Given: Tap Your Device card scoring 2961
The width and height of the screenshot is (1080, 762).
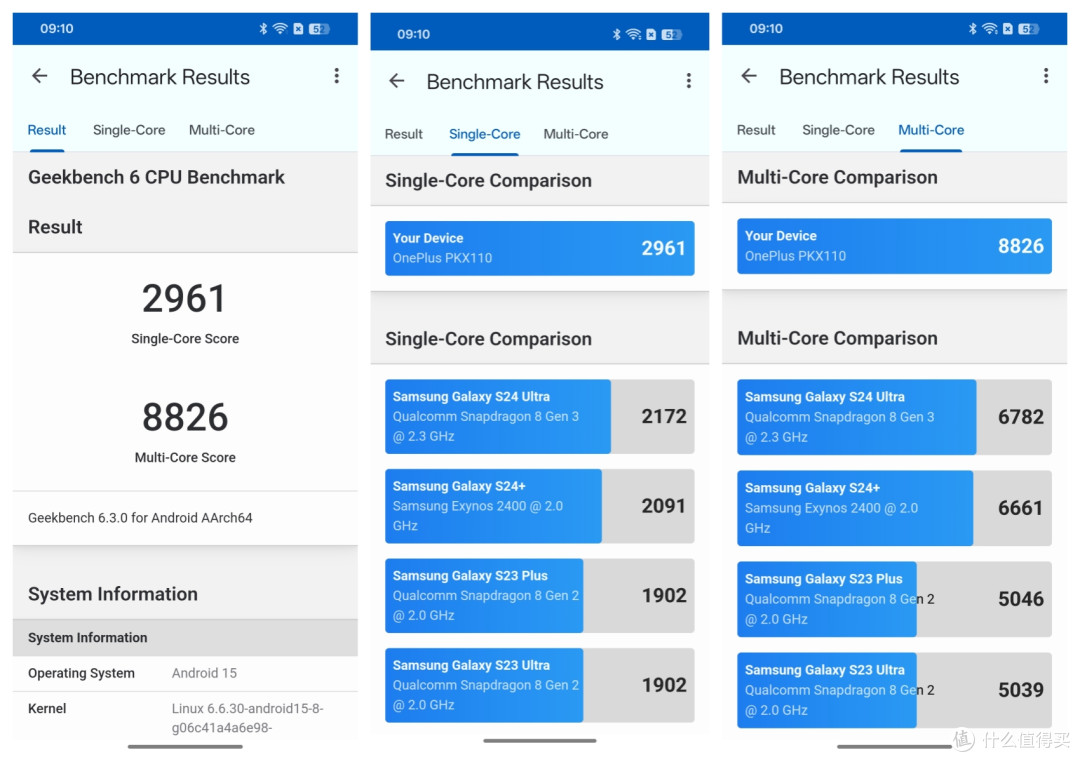Looking at the screenshot, I should pyautogui.click(x=539, y=248).
